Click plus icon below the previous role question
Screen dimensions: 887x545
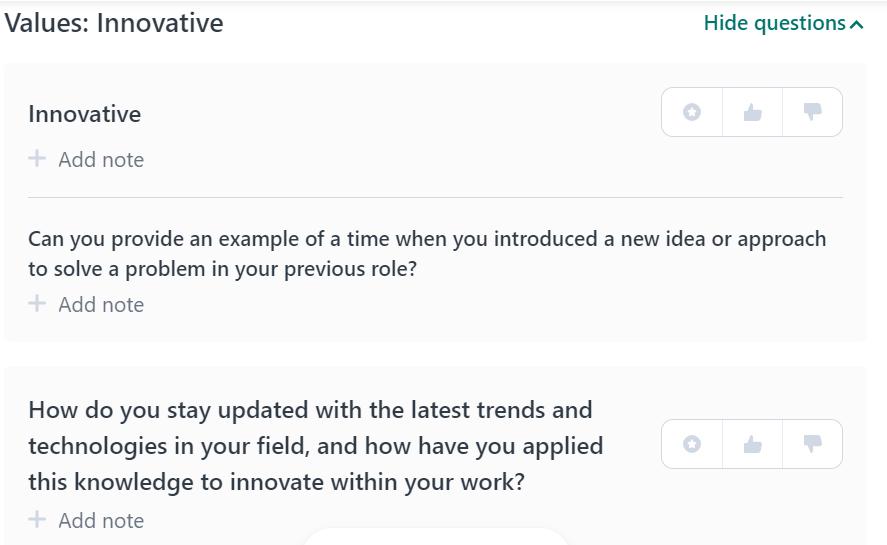37,303
